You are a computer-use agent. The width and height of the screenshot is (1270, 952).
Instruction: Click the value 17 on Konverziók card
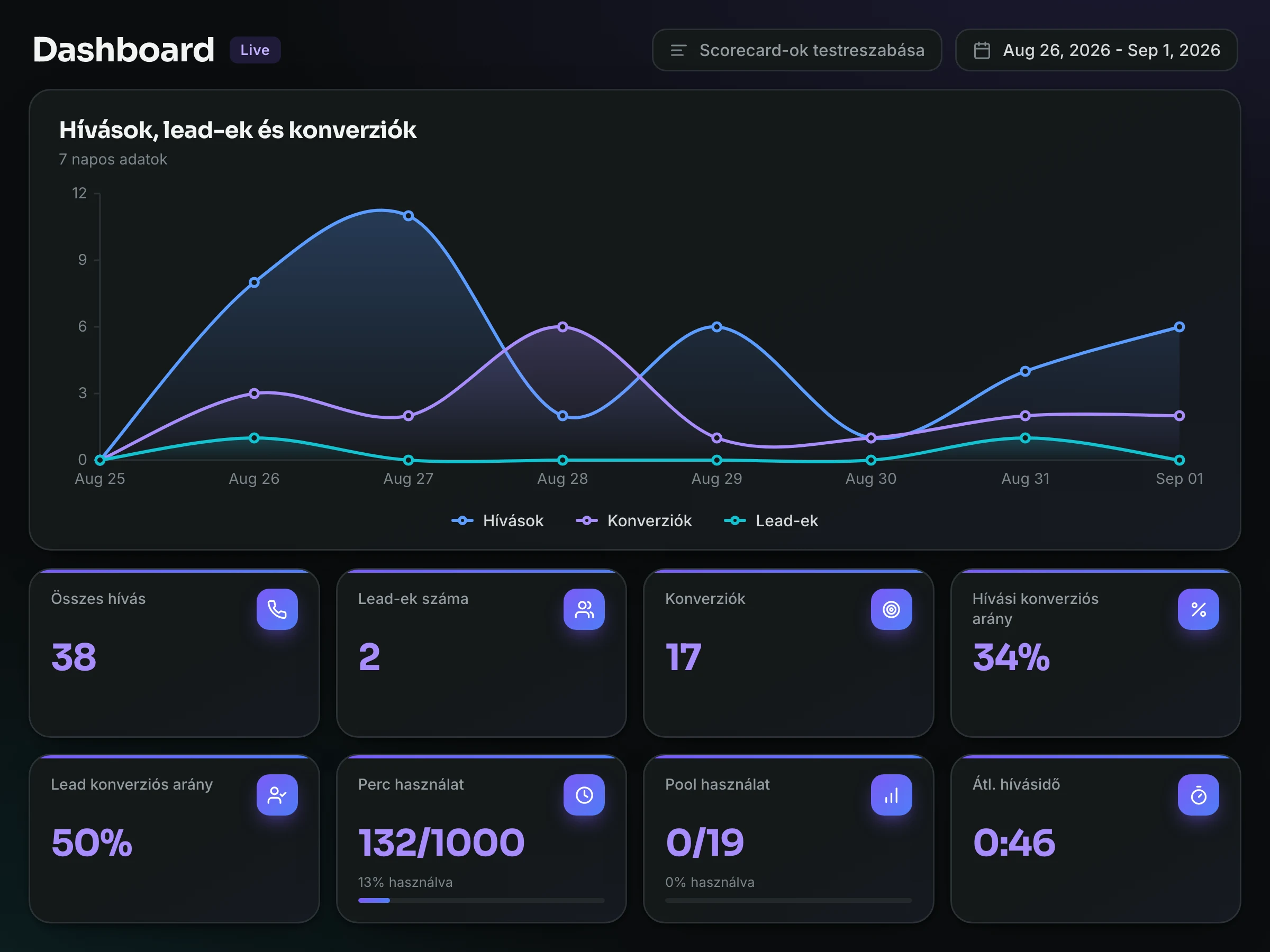point(683,657)
